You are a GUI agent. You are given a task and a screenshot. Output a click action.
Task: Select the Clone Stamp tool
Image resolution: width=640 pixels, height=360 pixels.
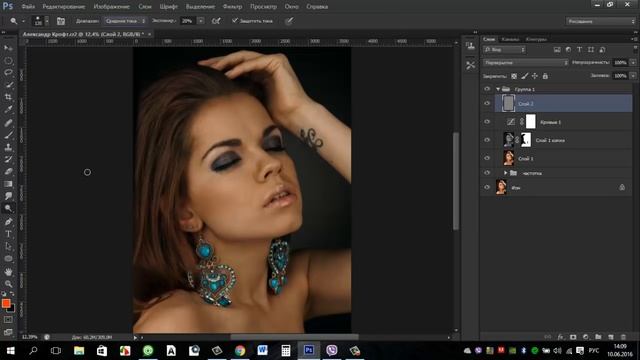8,147
